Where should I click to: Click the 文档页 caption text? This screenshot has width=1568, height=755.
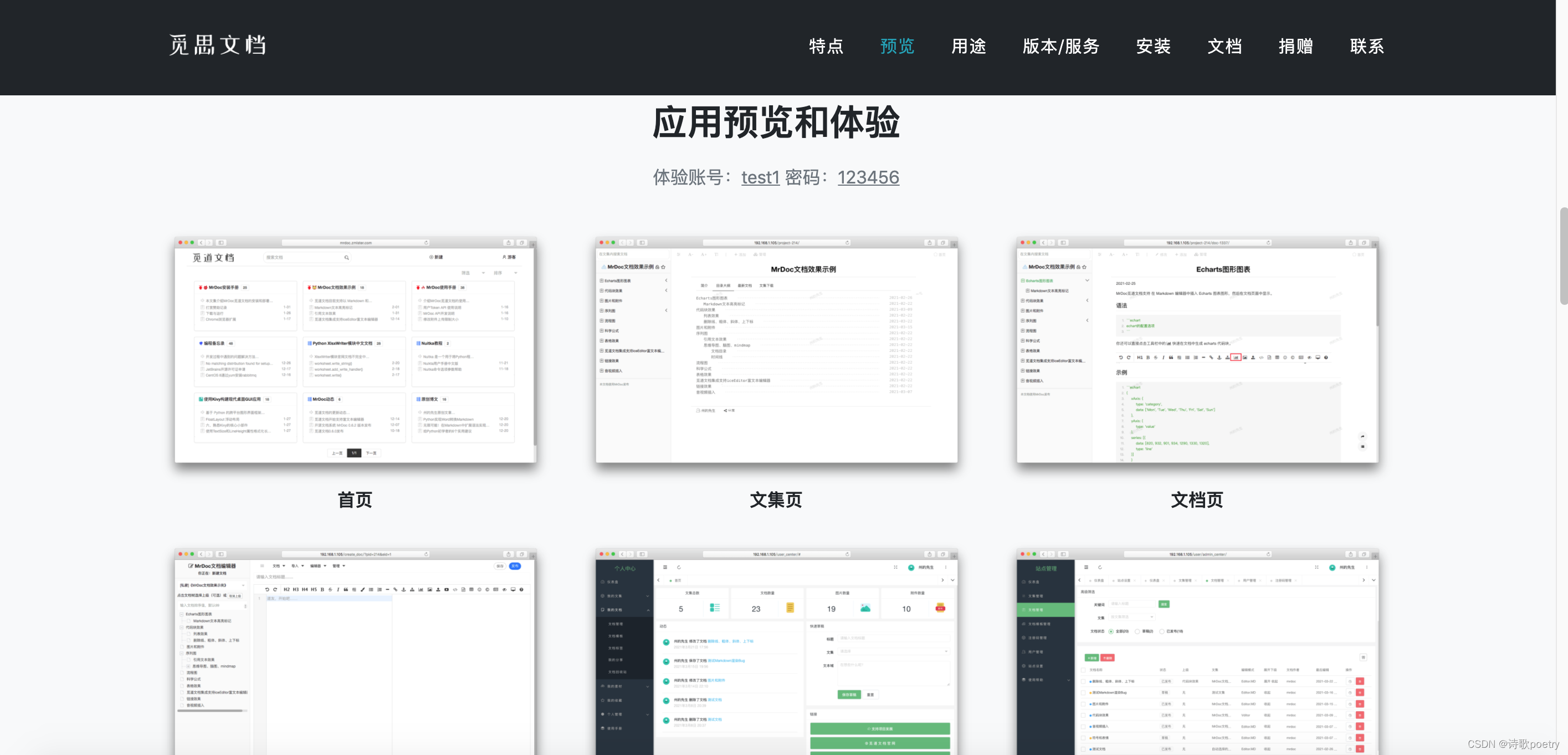[1197, 500]
